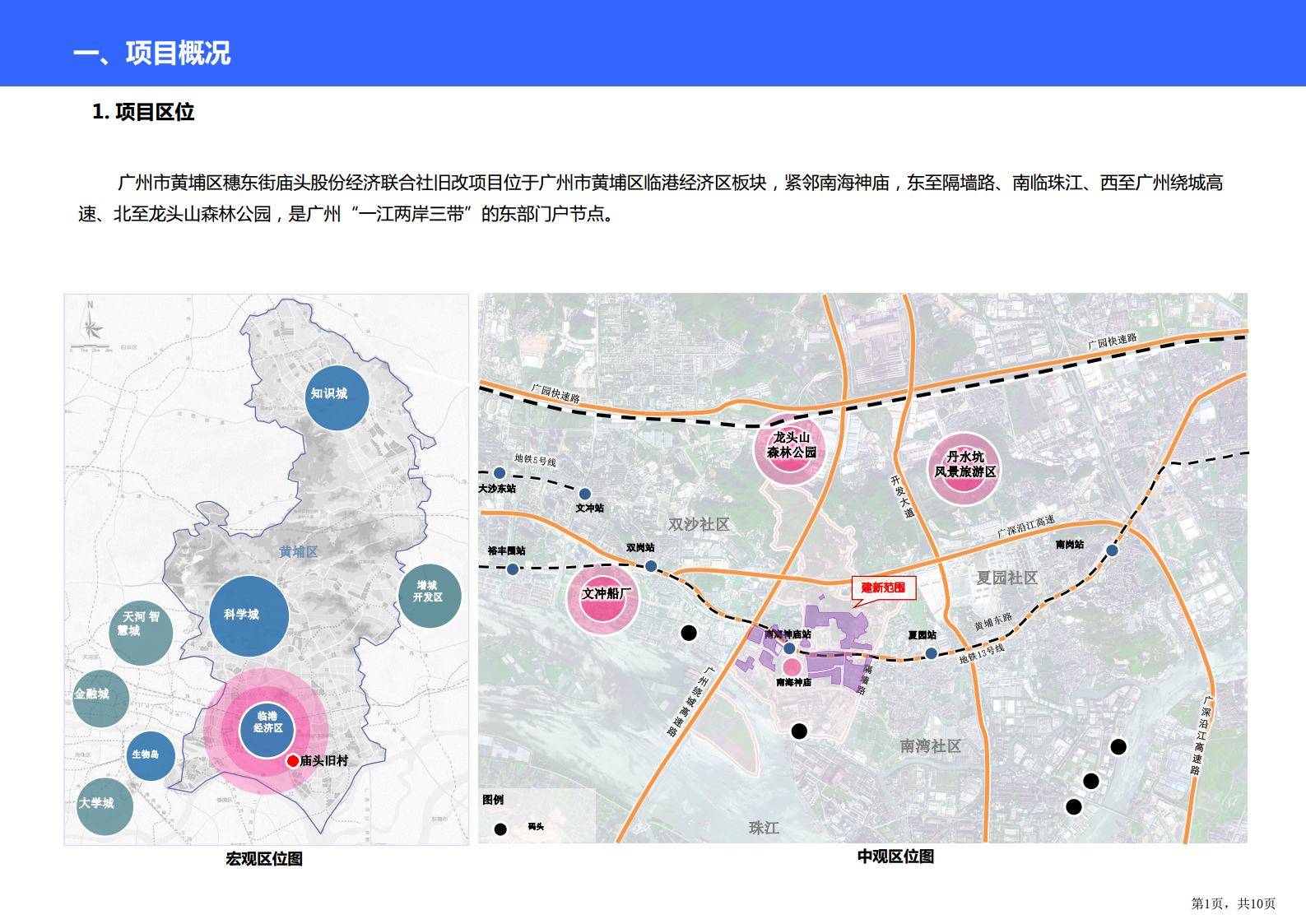The width and height of the screenshot is (1306, 924).
Task: Click the 大沙东站 metro station dot
Action: click(x=500, y=473)
